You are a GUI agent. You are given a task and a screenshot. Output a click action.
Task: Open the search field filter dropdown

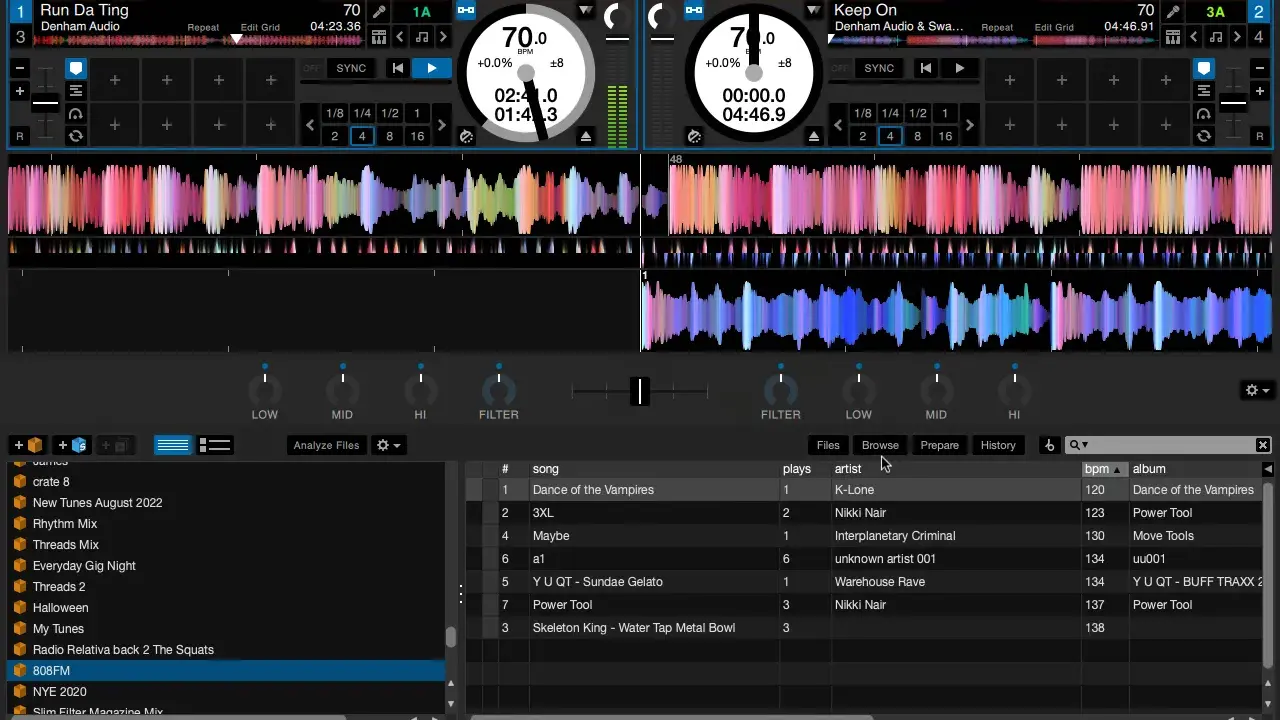click(1079, 445)
